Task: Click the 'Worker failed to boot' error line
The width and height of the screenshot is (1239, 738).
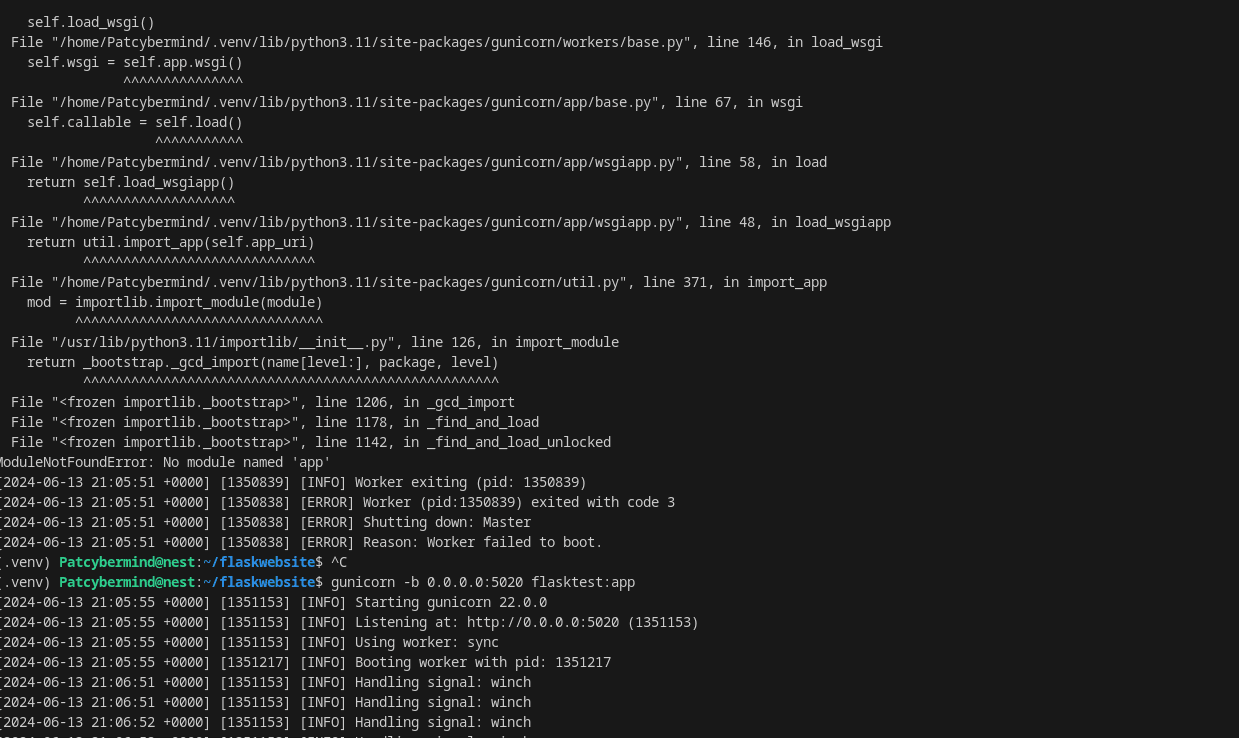Action: (x=300, y=542)
